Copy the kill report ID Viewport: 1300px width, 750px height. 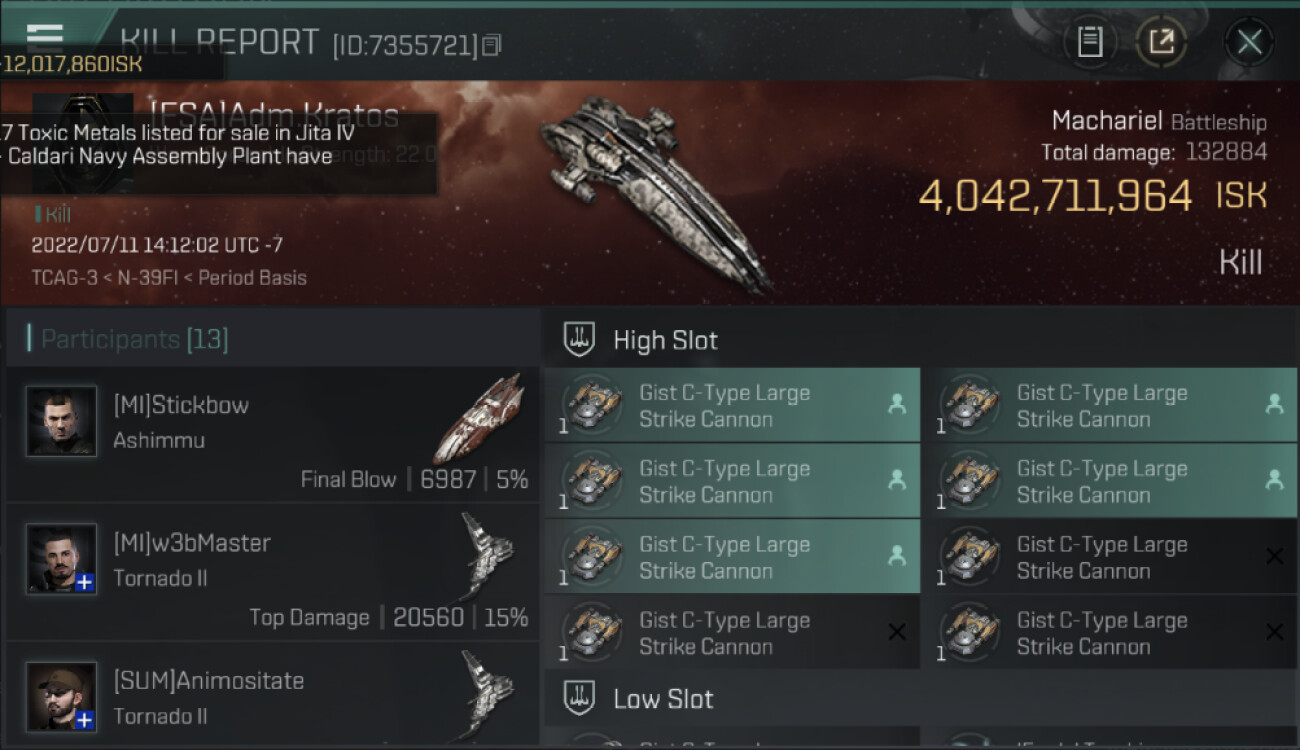(491, 45)
